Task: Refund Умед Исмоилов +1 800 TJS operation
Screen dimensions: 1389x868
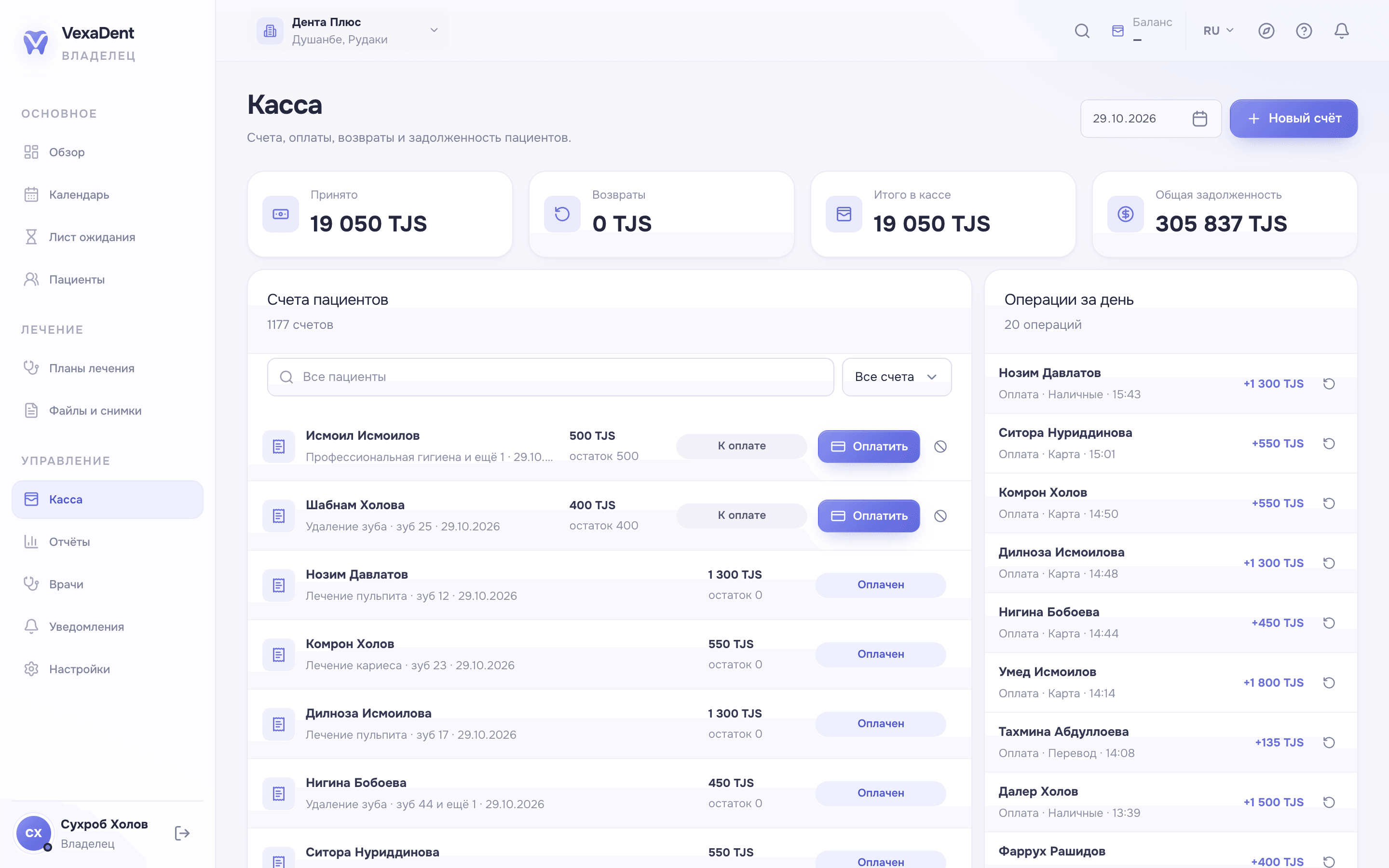Action: (1329, 682)
